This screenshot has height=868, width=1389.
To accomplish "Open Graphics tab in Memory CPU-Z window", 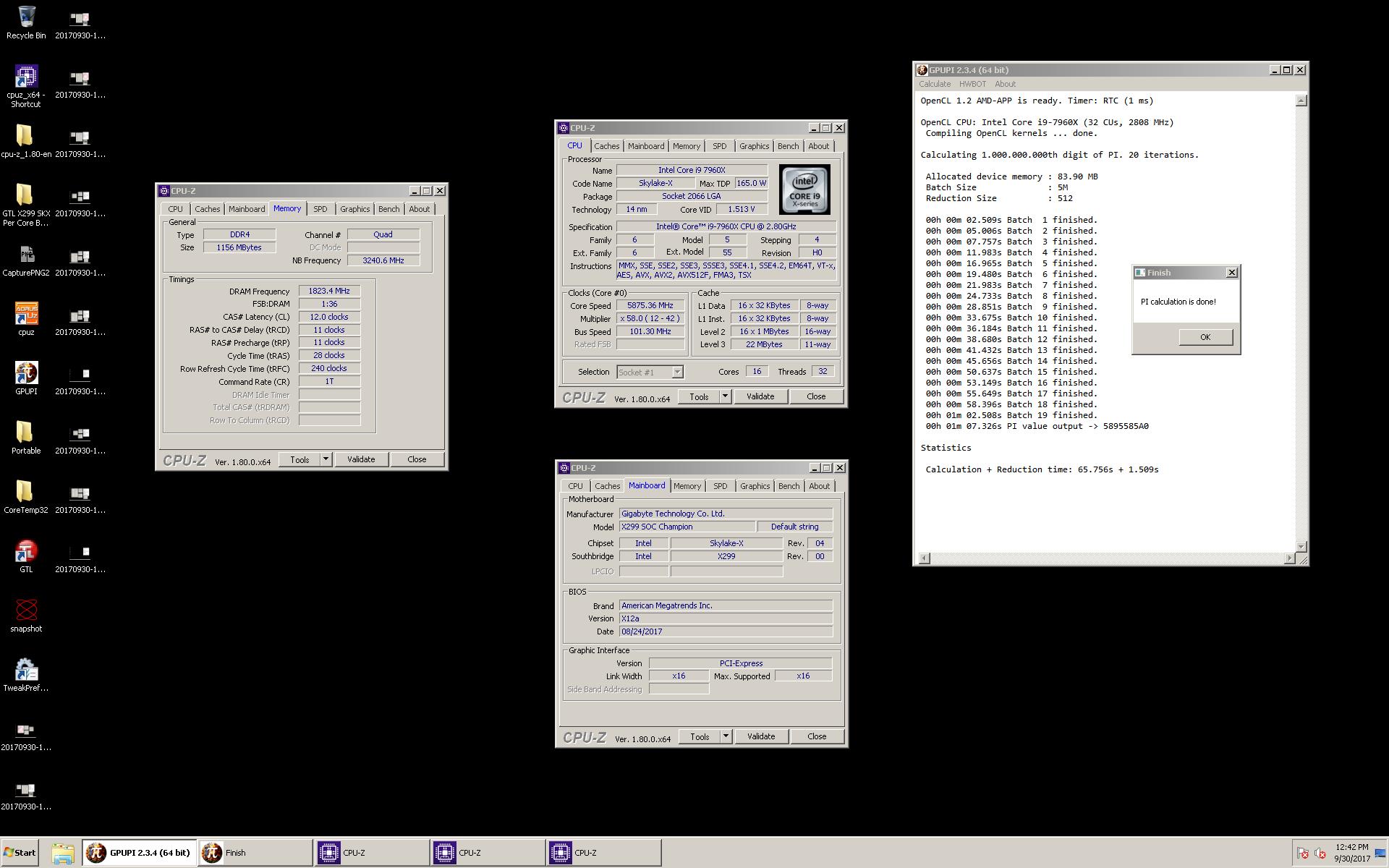I will [x=354, y=209].
